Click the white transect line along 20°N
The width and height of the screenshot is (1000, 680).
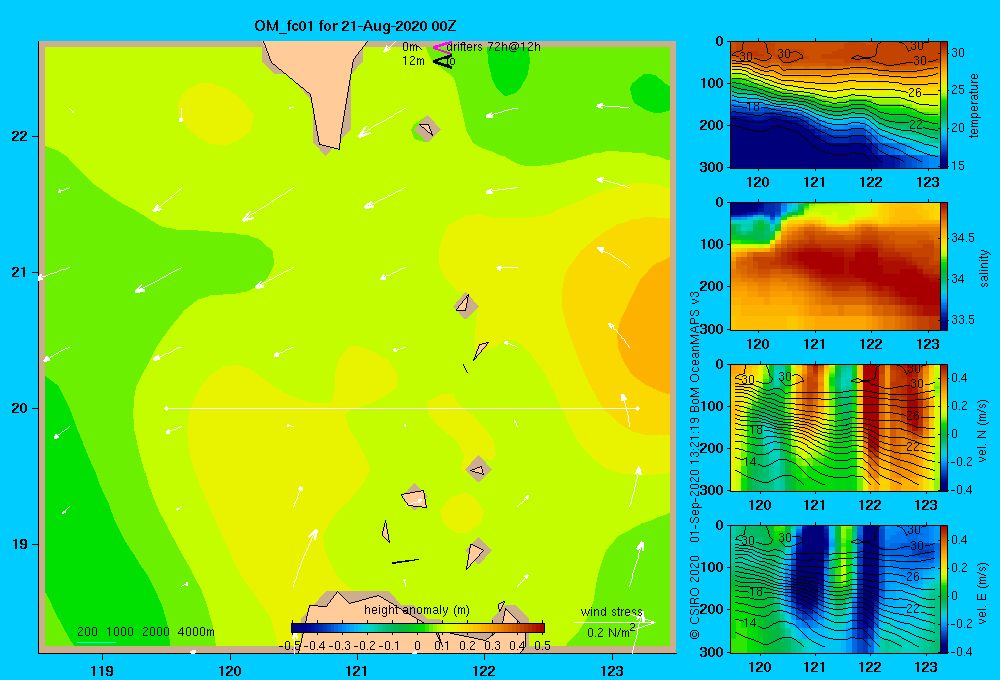pos(402,408)
